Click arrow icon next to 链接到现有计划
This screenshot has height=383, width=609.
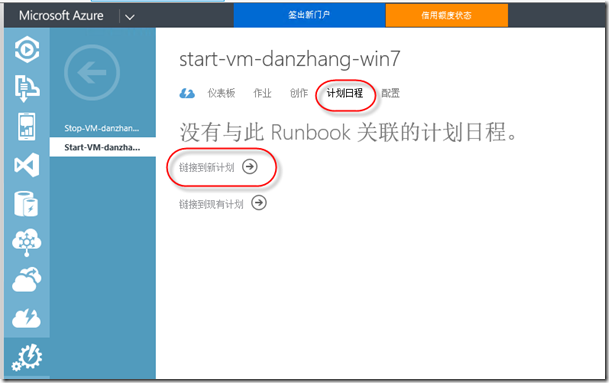tap(259, 203)
